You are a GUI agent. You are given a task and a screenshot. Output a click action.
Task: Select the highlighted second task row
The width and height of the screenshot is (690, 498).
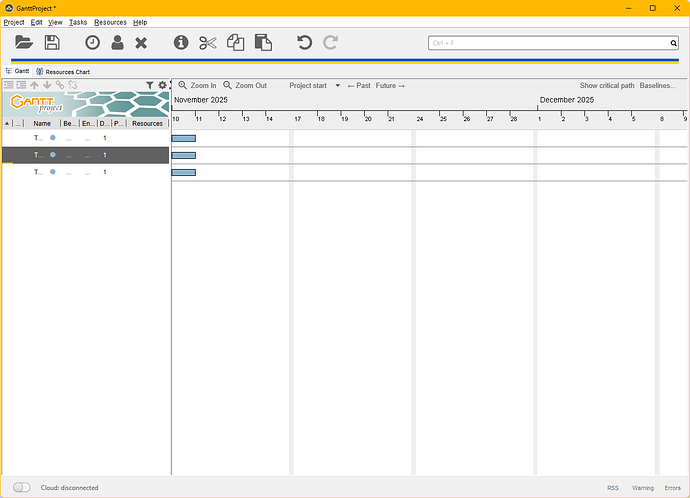coord(85,155)
